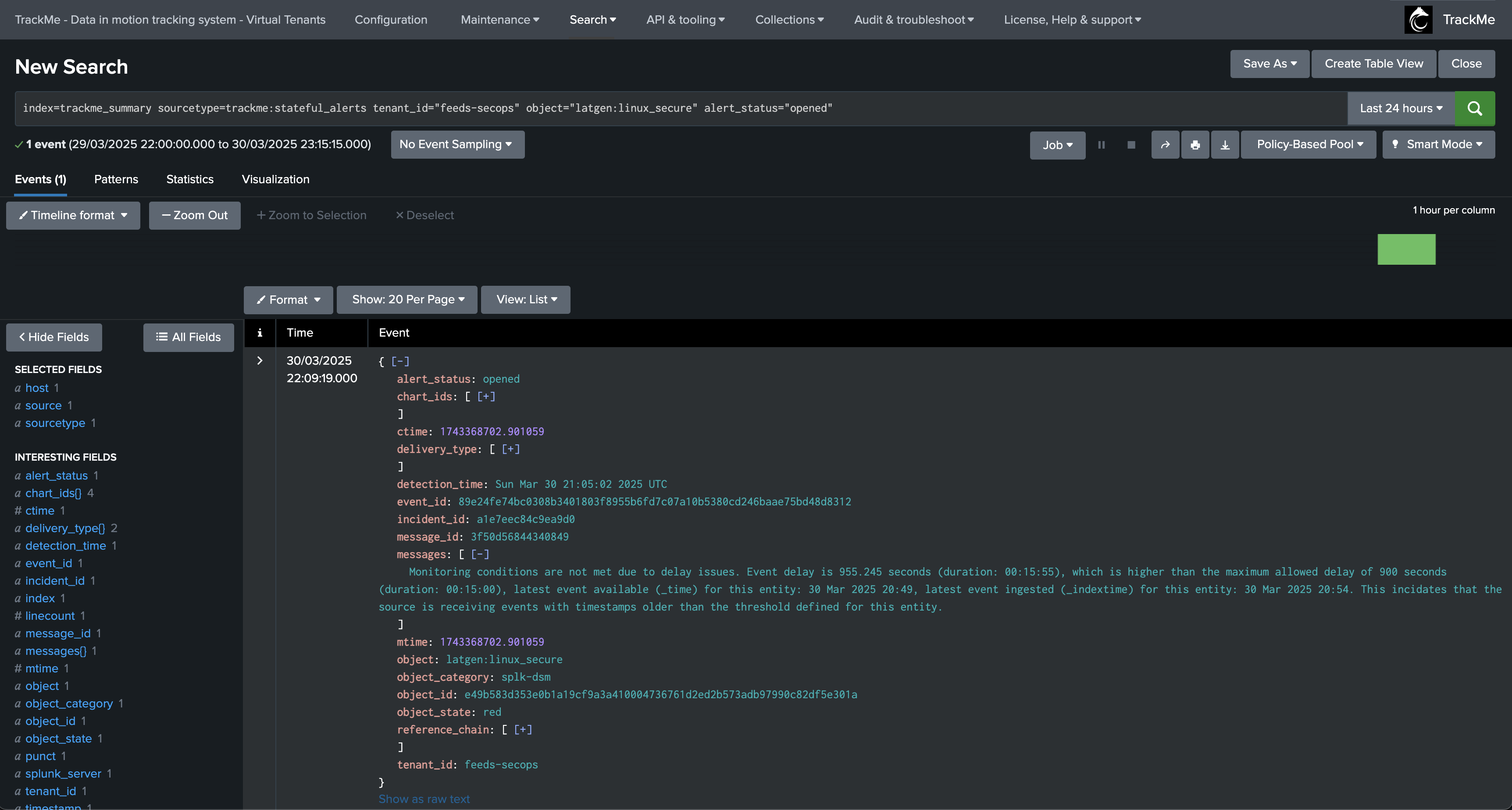1512x810 pixels.
Task: Click object_state value red
Action: [492, 712]
